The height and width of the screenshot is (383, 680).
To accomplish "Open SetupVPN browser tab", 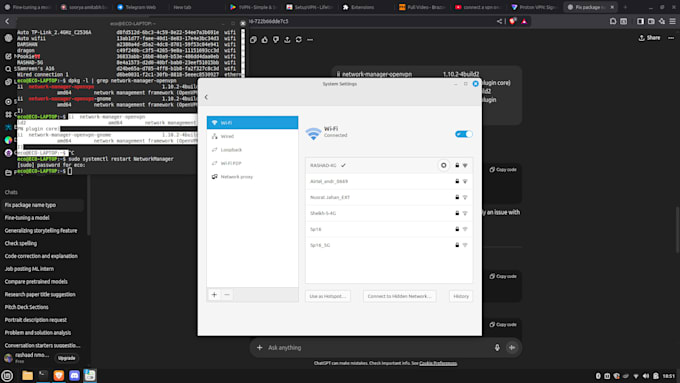I will click(x=310, y=7).
